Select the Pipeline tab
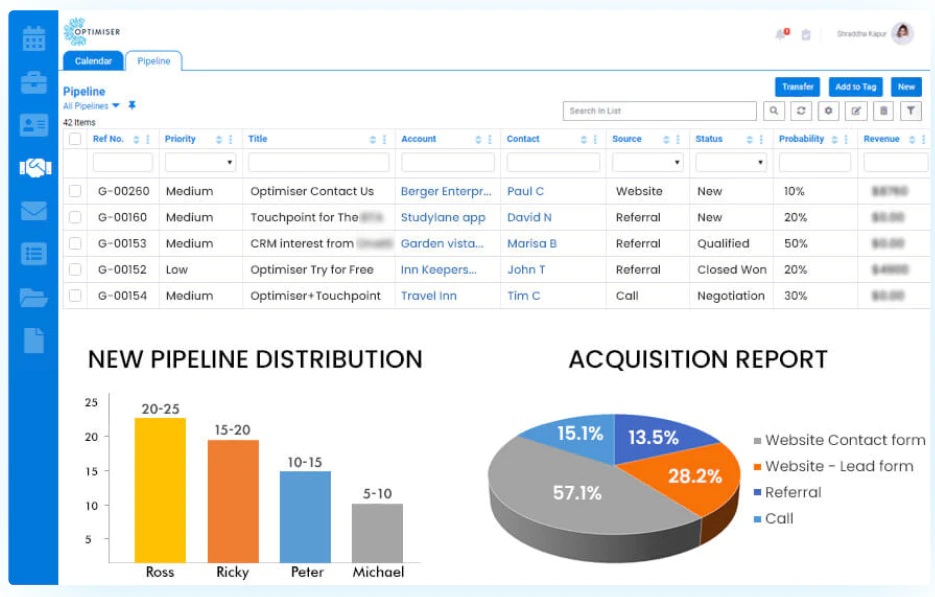The height and width of the screenshot is (597, 935). (x=154, y=61)
